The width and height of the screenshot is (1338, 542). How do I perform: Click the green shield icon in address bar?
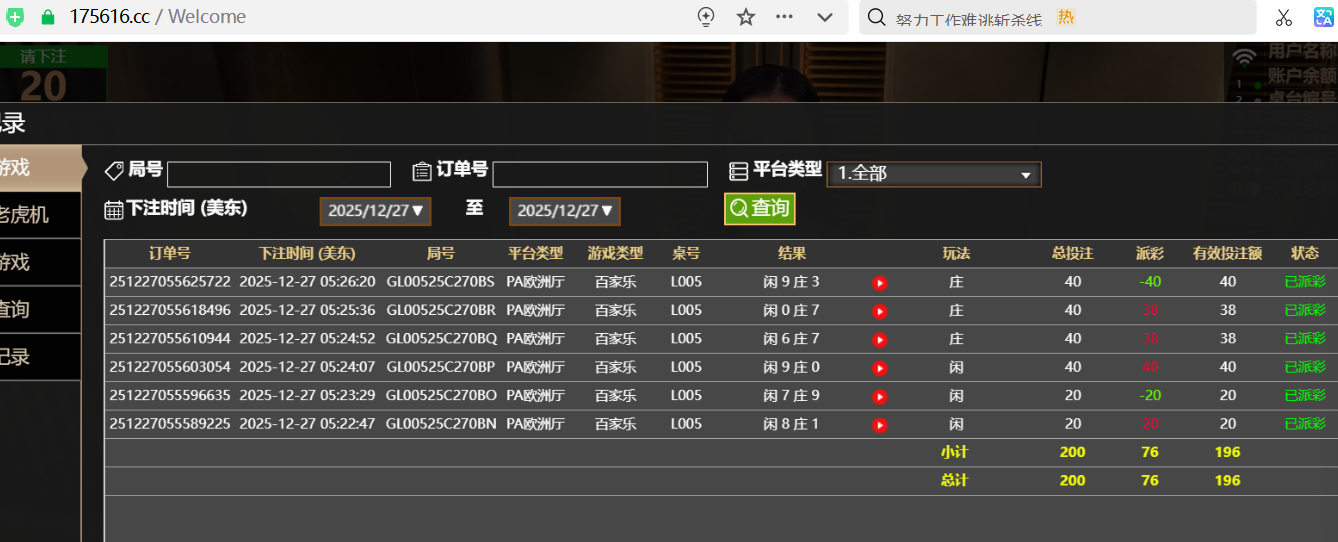click(15, 17)
